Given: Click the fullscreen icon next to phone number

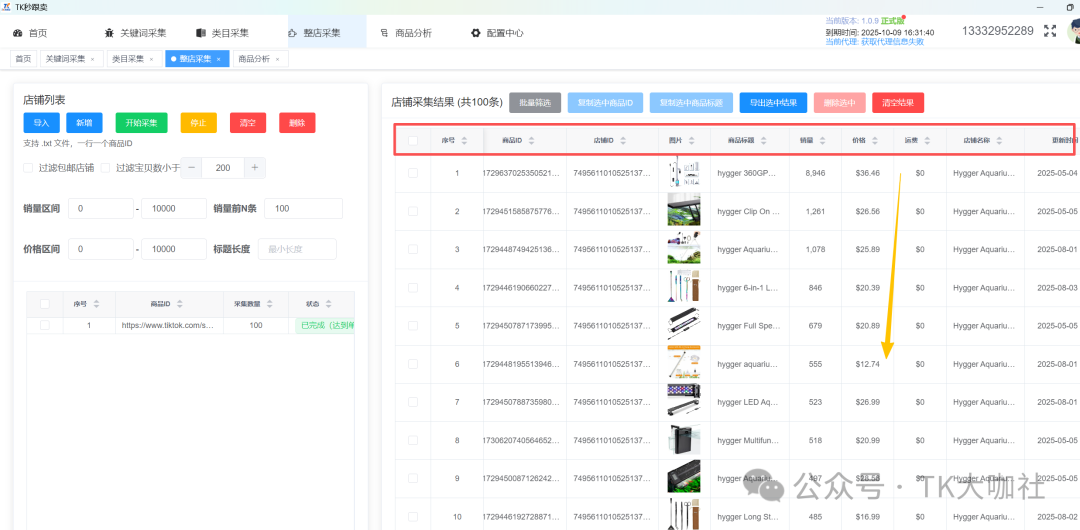Looking at the screenshot, I should [x=1050, y=31].
